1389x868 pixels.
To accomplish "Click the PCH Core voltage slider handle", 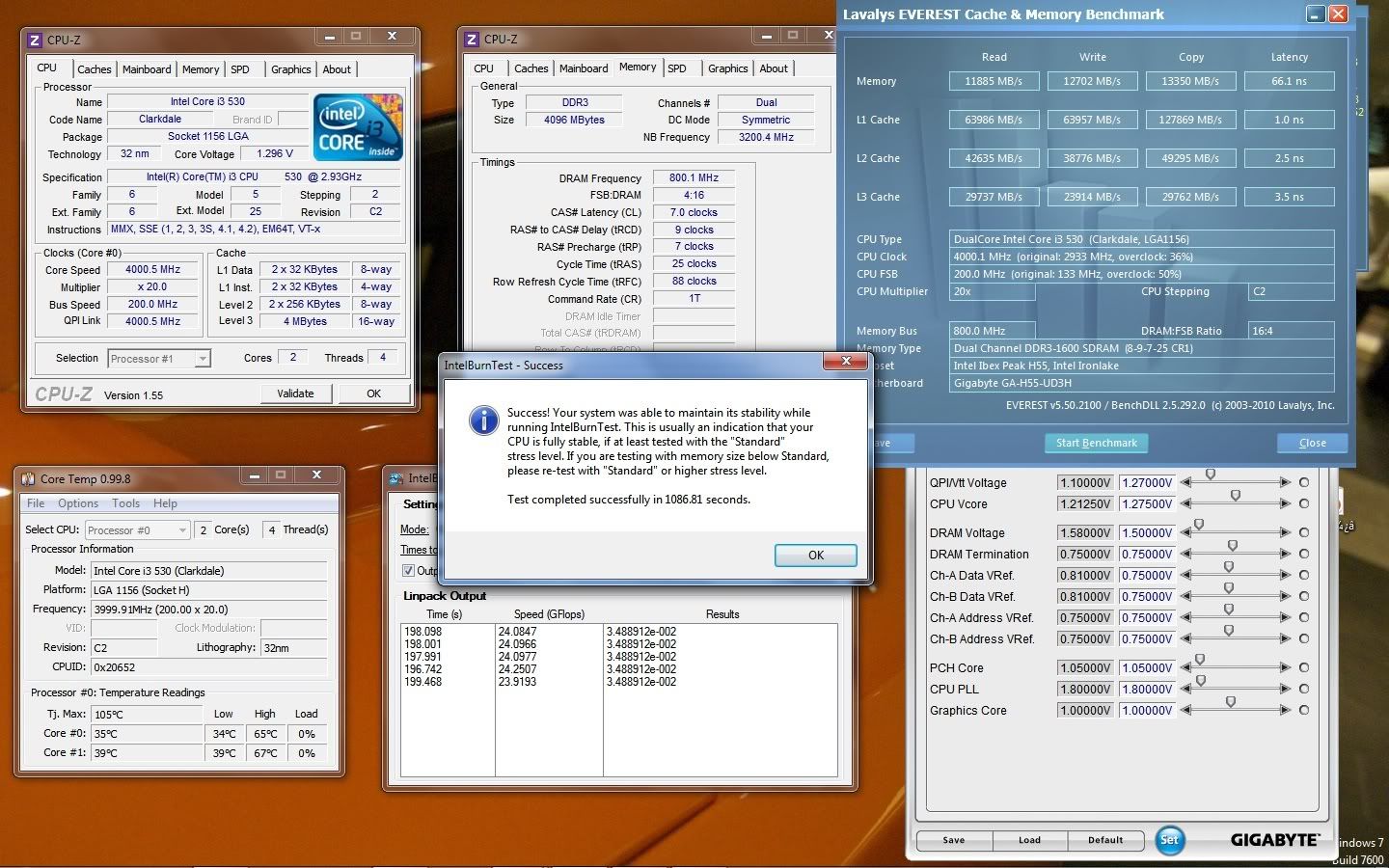I will (x=1200, y=661).
